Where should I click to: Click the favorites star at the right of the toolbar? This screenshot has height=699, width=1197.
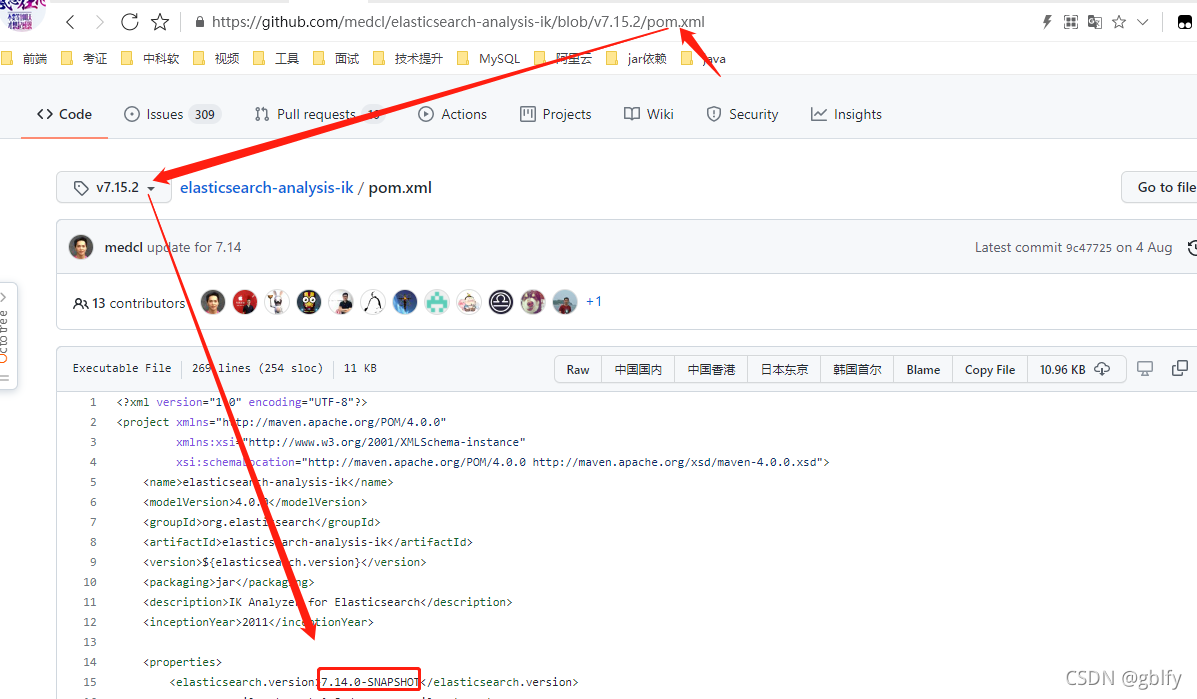(1119, 22)
